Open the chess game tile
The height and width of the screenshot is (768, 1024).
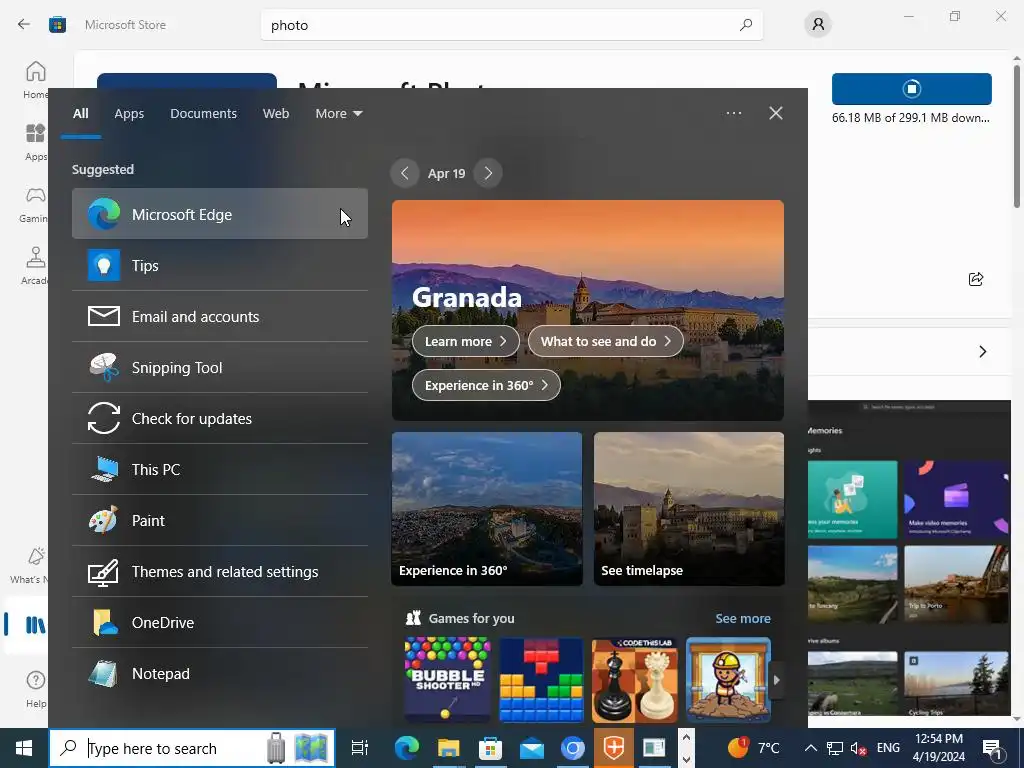point(635,679)
